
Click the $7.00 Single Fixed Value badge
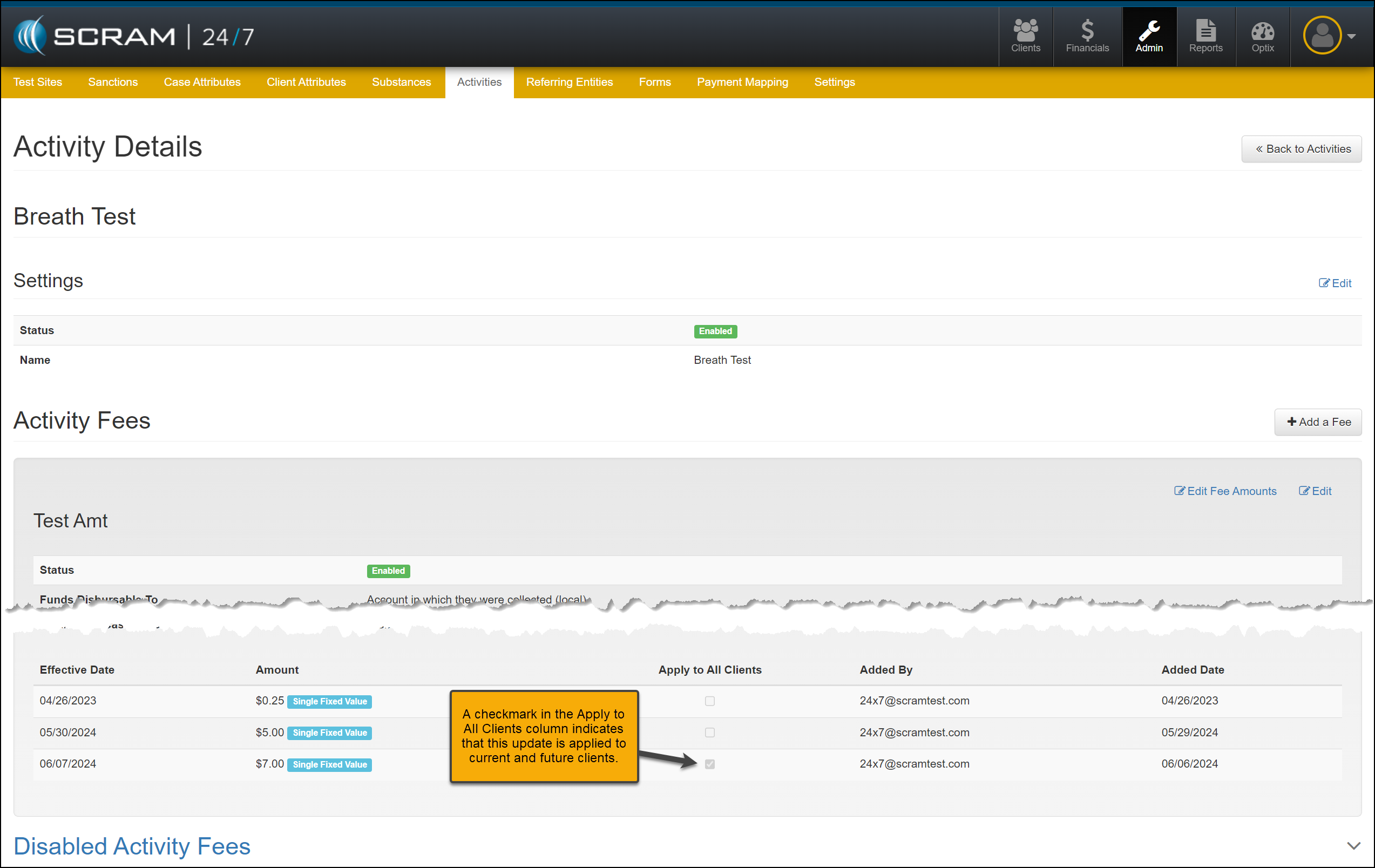pos(329,765)
